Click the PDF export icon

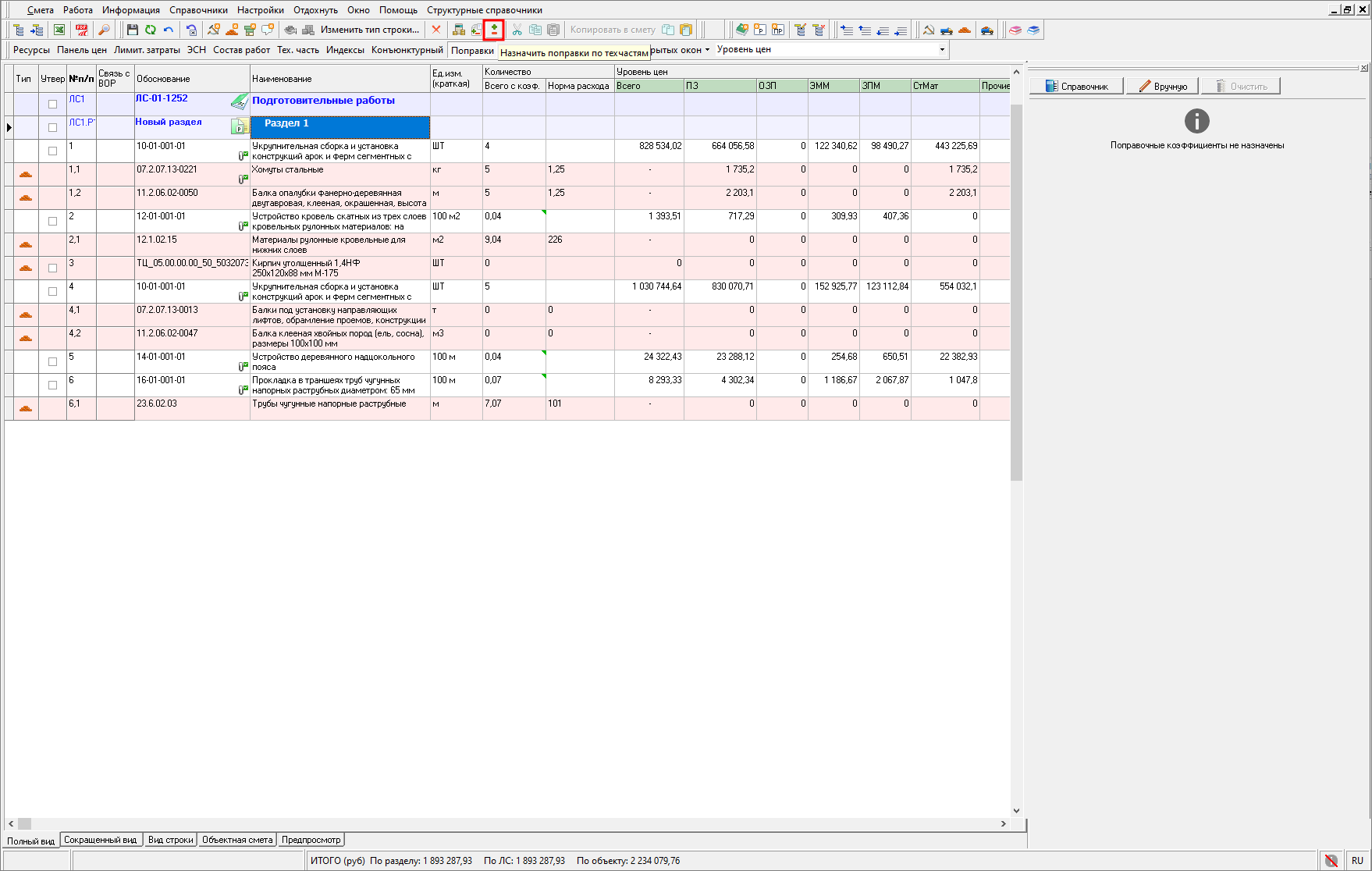point(82,30)
